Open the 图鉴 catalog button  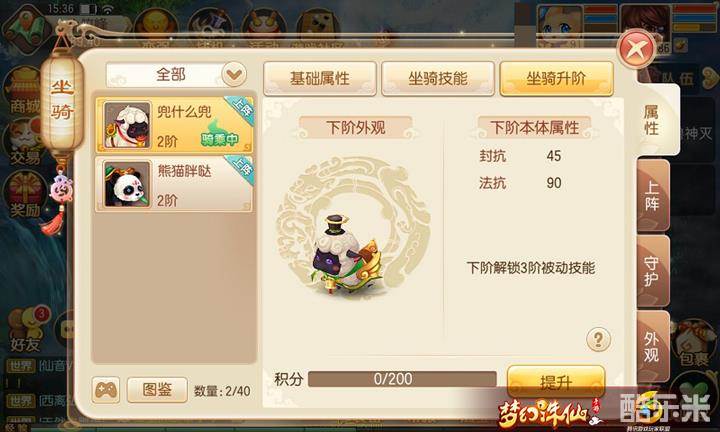[x=157, y=390]
